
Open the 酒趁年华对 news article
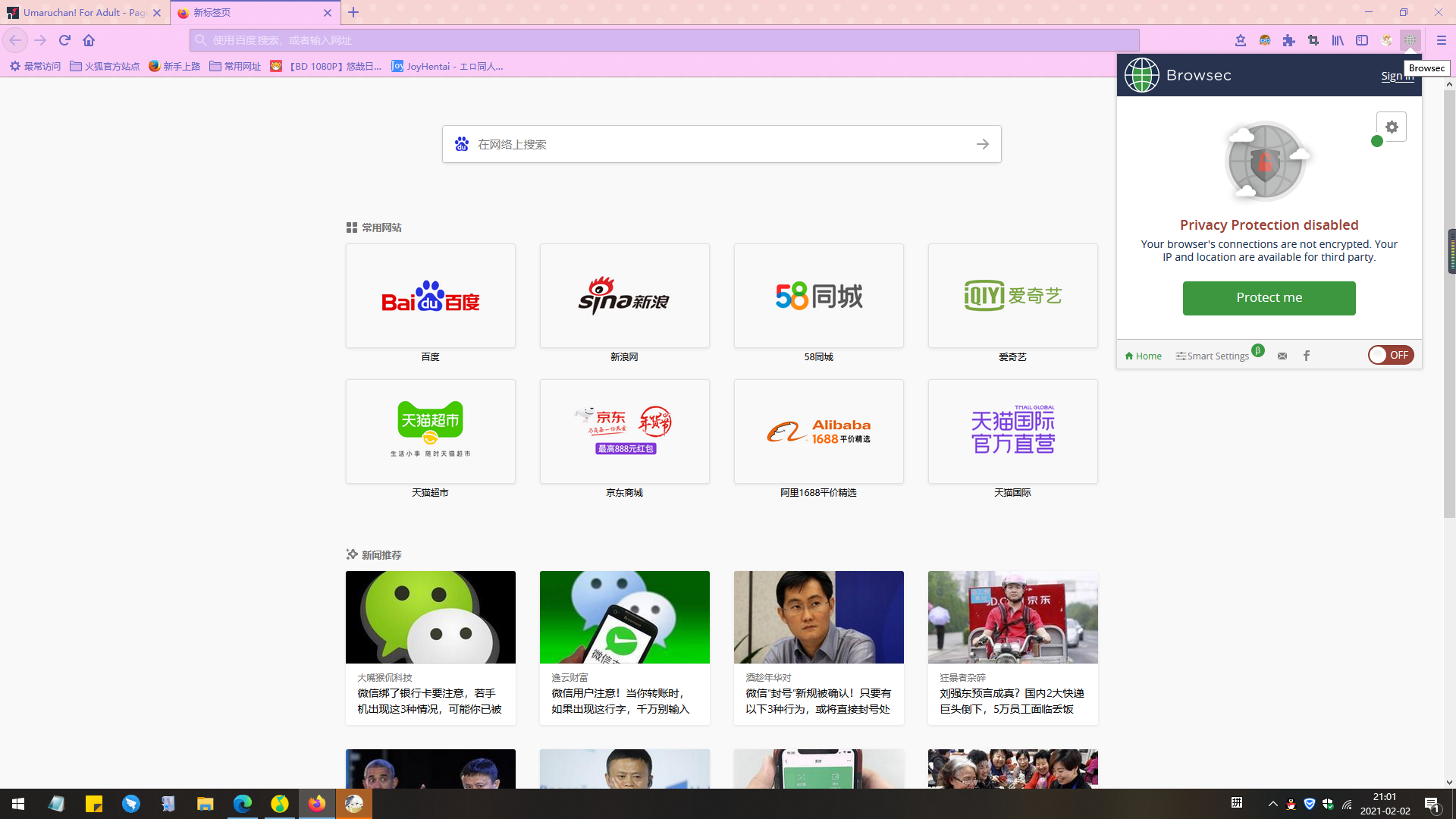819,648
